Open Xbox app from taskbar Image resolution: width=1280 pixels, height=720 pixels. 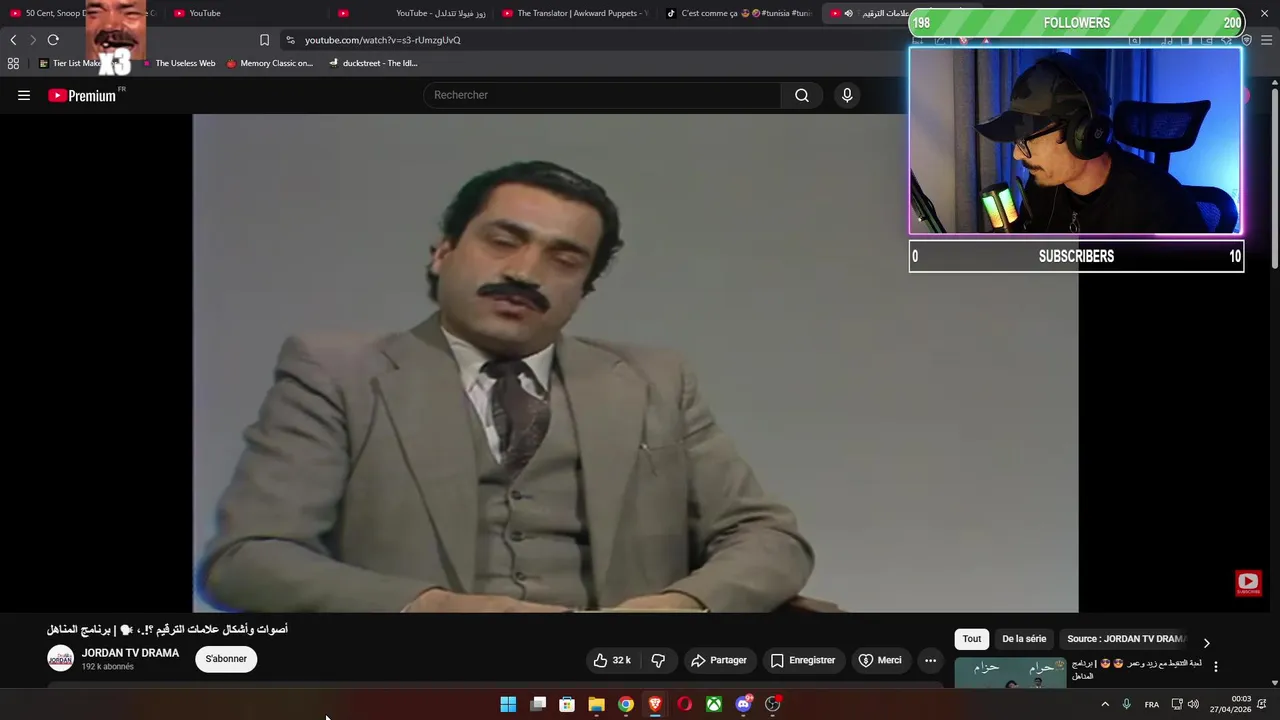tap(714, 704)
